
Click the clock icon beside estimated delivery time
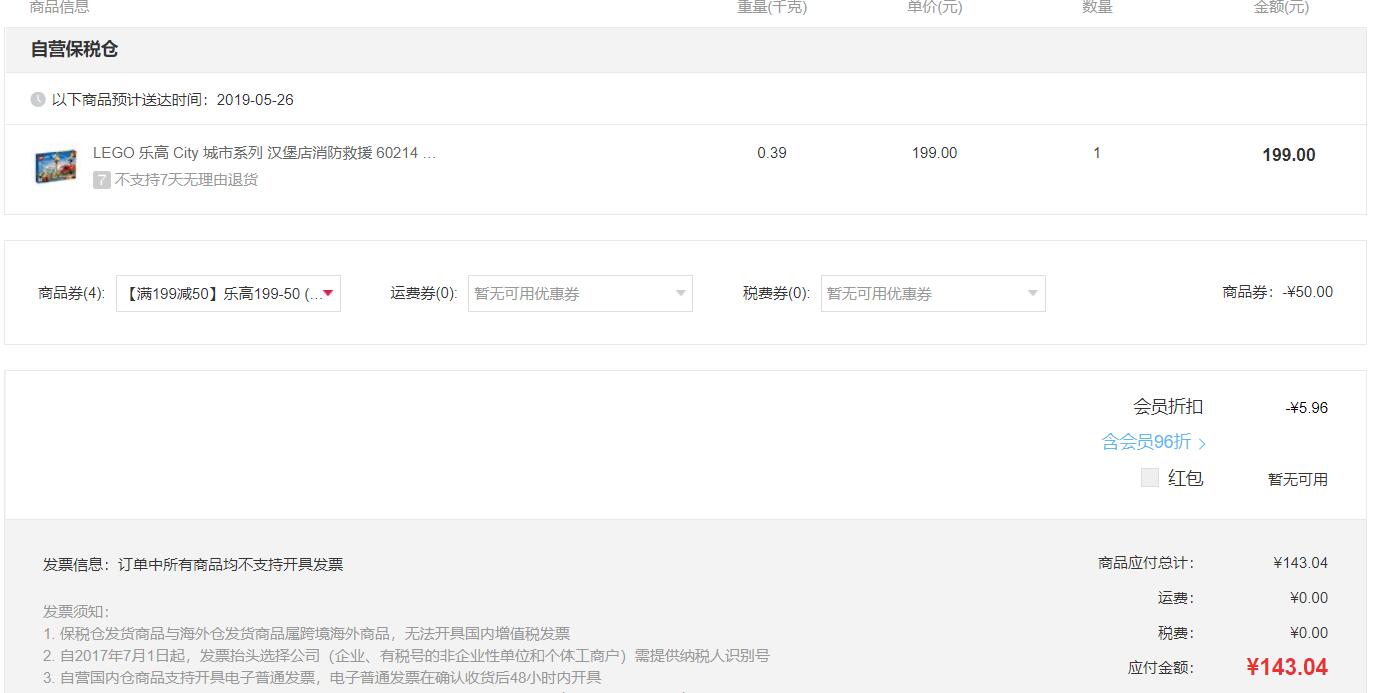tap(38, 99)
